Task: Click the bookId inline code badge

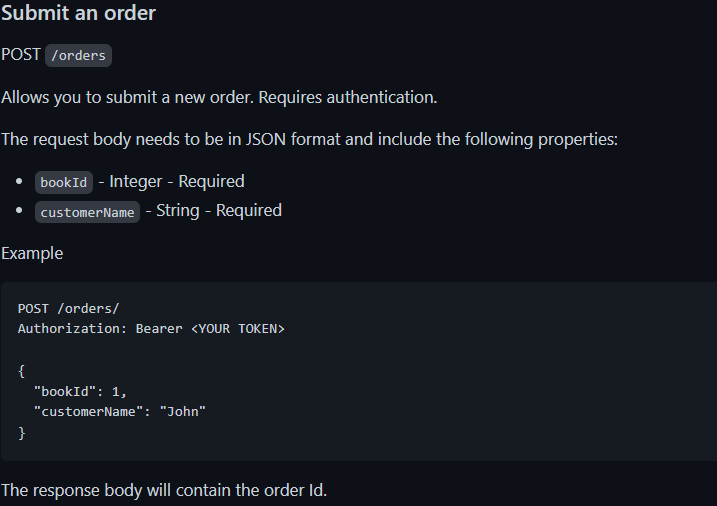Action: pos(64,182)
